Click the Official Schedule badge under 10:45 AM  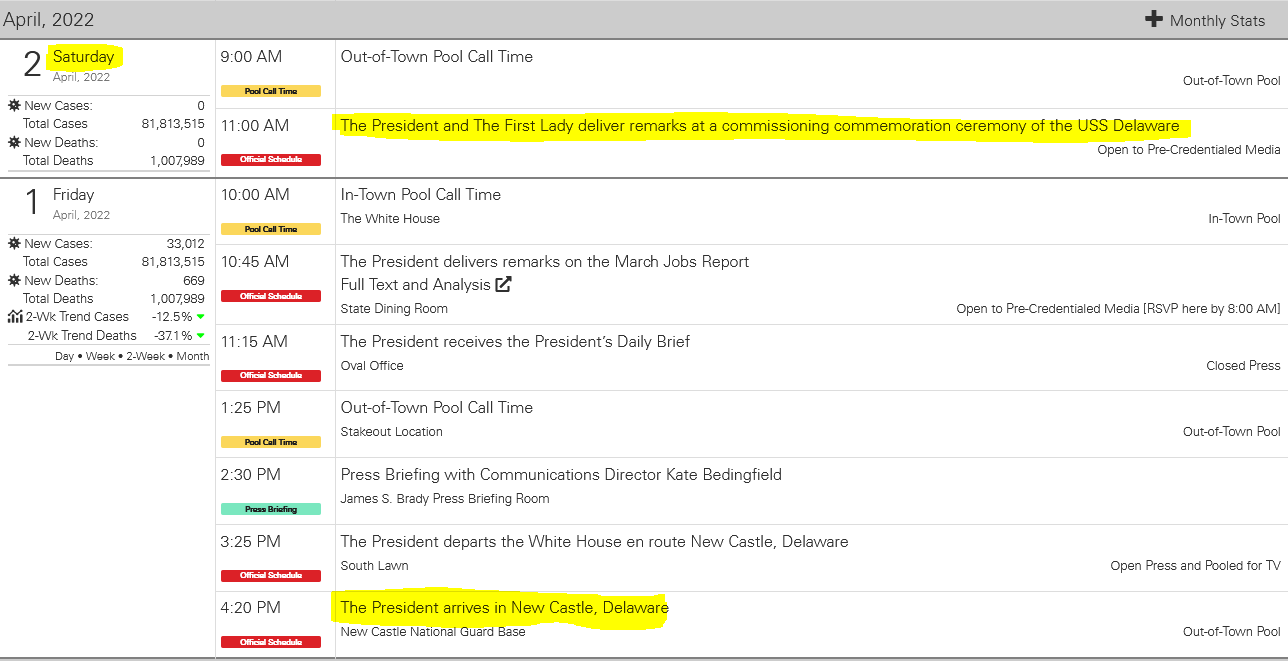tap(271, 296)
